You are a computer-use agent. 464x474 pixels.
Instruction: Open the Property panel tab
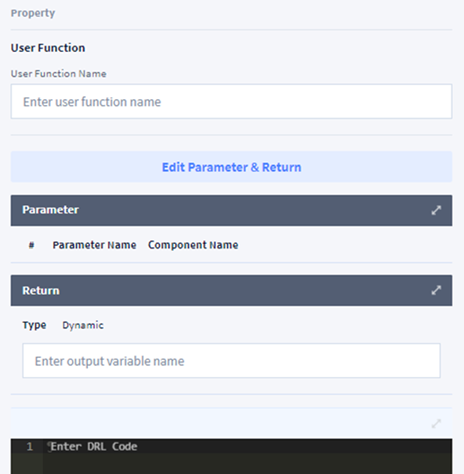(x=33, y=13)
